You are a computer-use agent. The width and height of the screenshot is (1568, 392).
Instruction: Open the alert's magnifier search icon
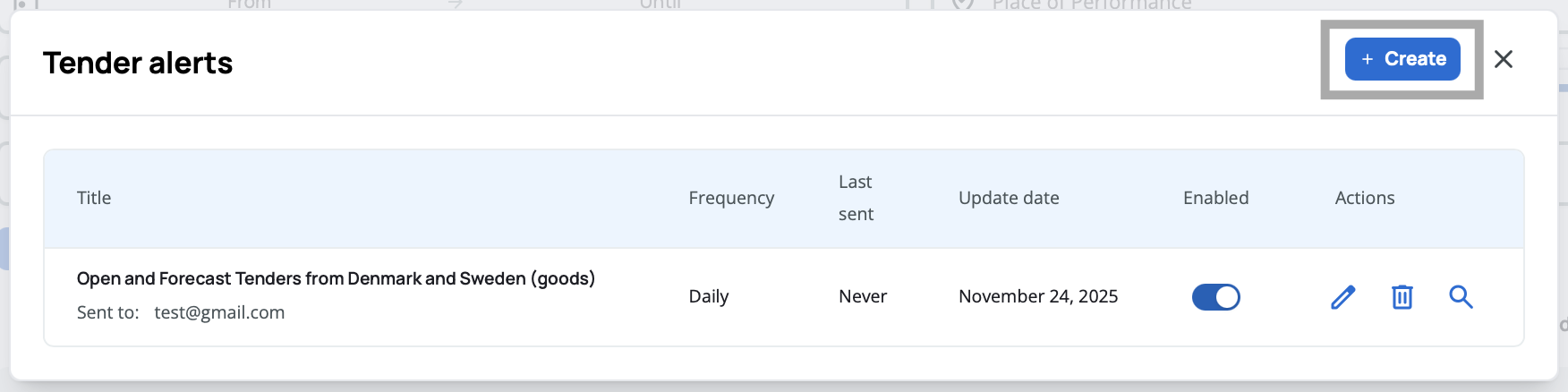1461,297
